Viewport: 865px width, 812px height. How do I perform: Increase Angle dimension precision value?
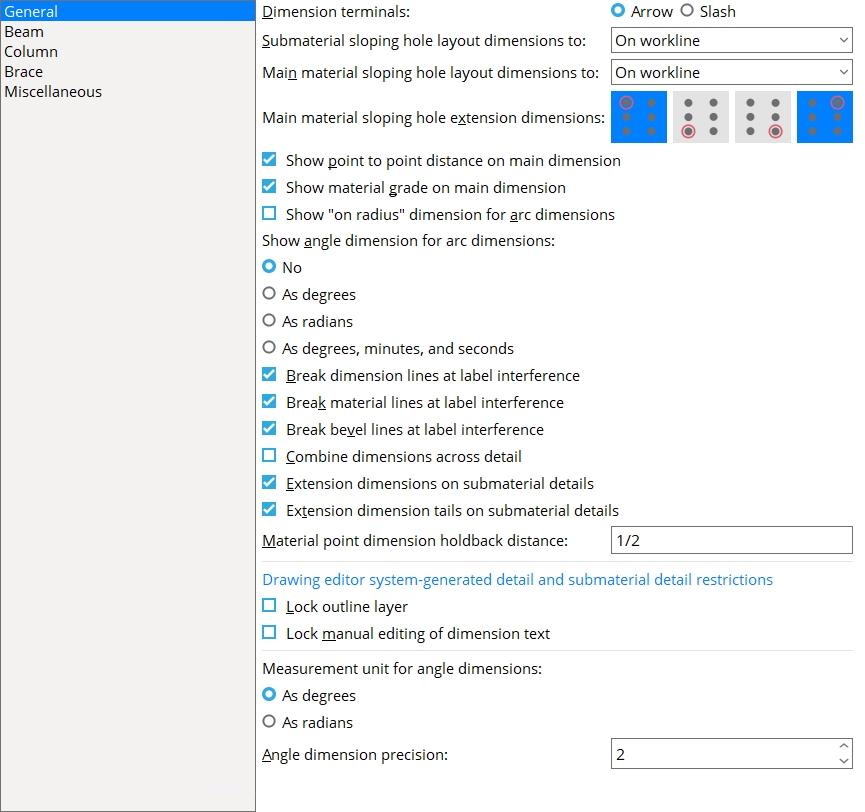(x=843, y=746)
